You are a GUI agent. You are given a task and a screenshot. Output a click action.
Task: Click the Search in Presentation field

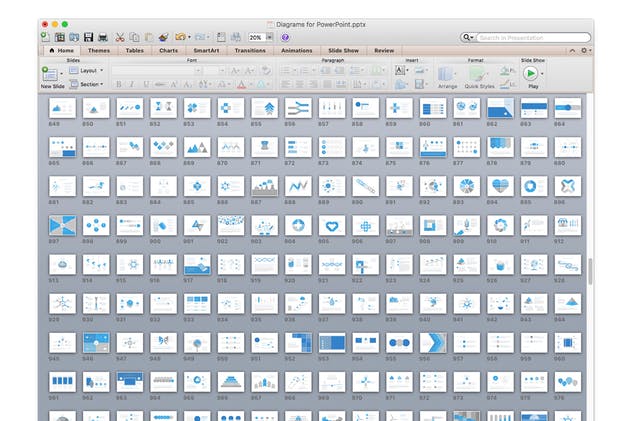pyautogui.click(x=533, y=37)
